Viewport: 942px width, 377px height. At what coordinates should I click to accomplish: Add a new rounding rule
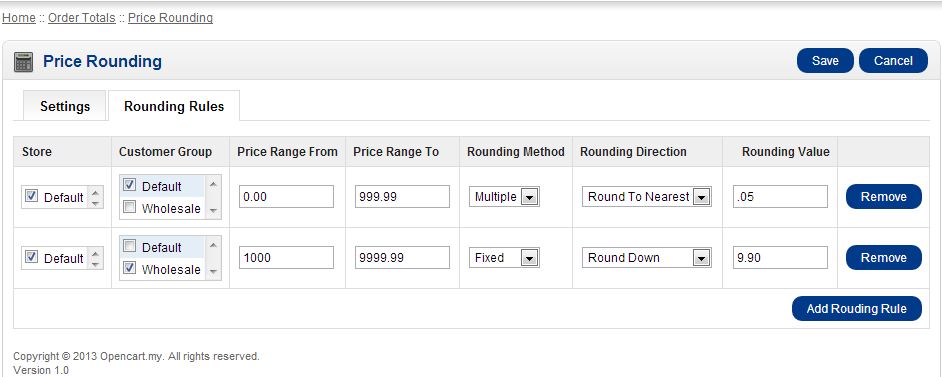[x=857, y=309]
